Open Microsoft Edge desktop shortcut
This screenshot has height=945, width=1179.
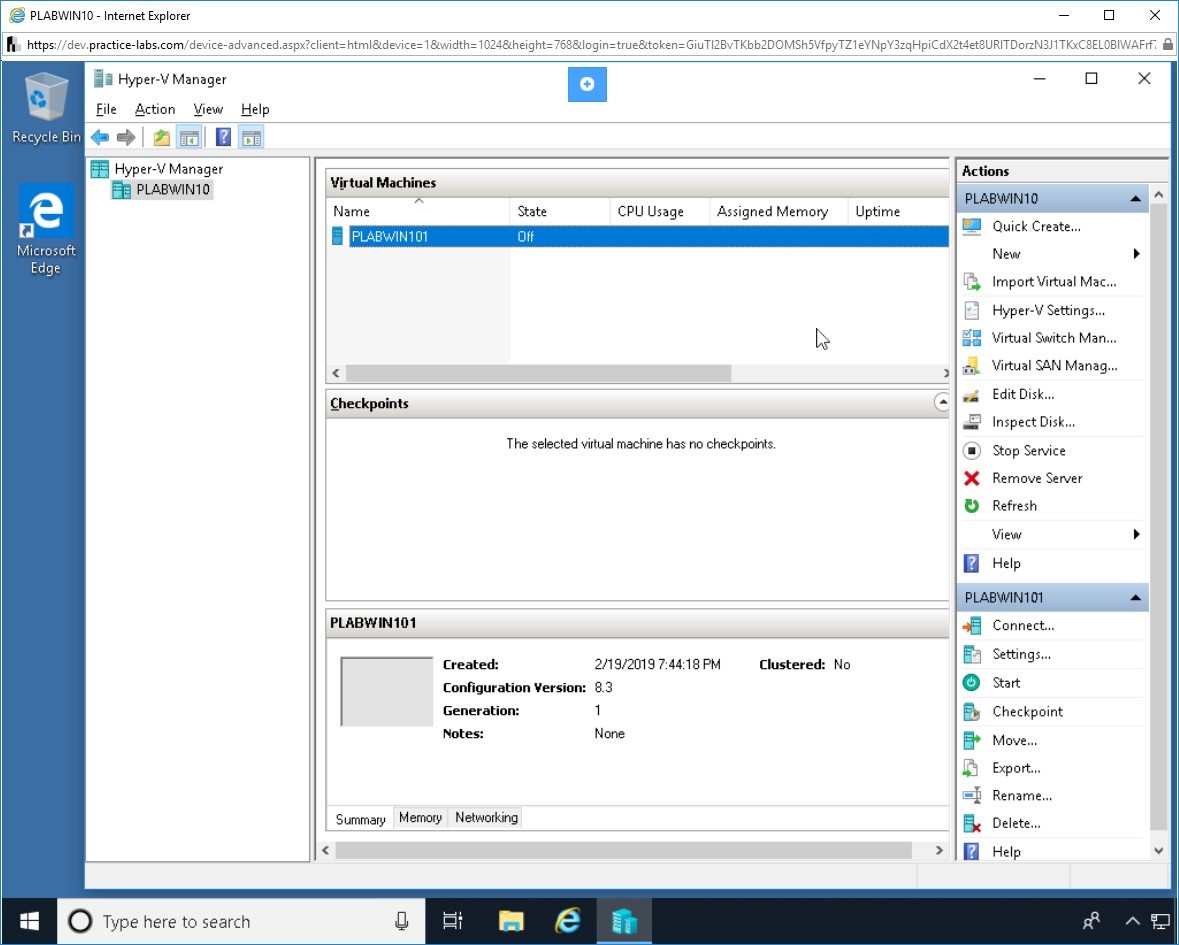click(x=45, y=231)
